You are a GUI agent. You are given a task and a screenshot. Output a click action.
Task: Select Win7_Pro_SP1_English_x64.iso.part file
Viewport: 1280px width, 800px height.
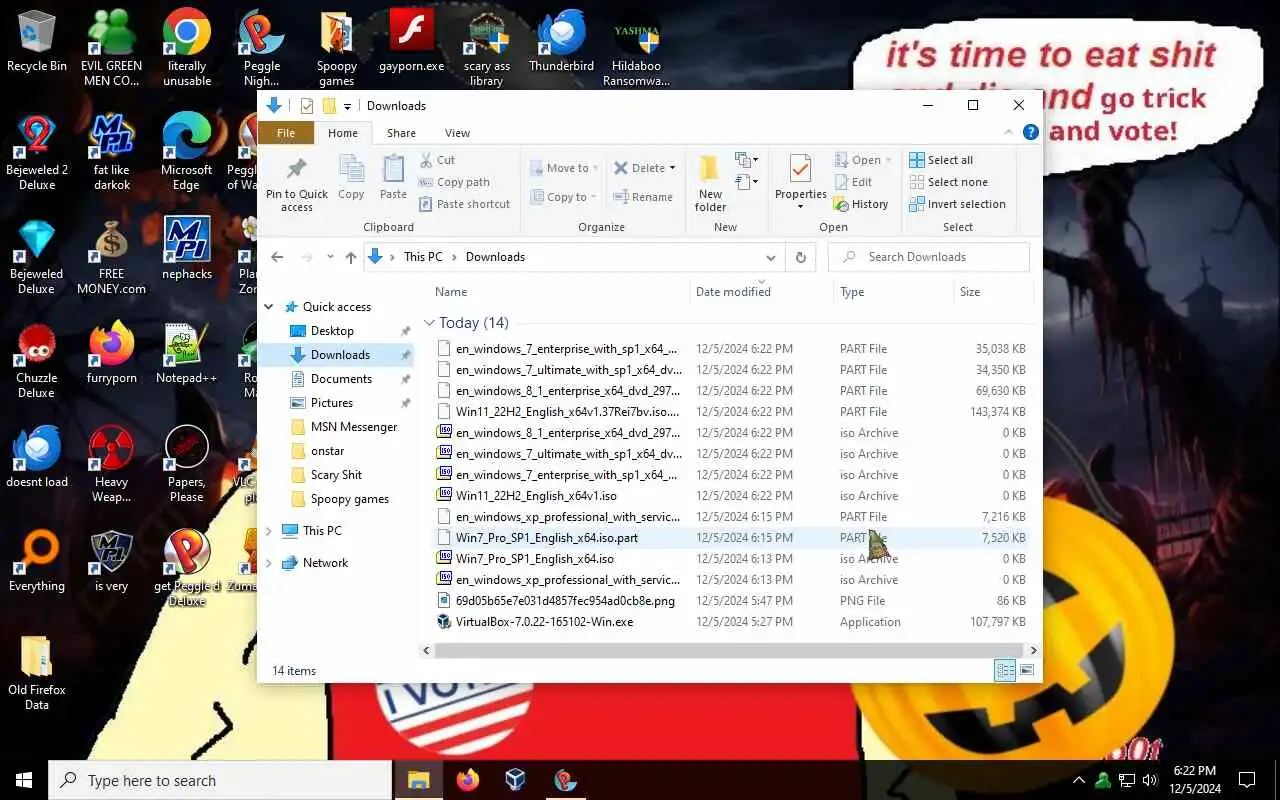pos(546,538)
